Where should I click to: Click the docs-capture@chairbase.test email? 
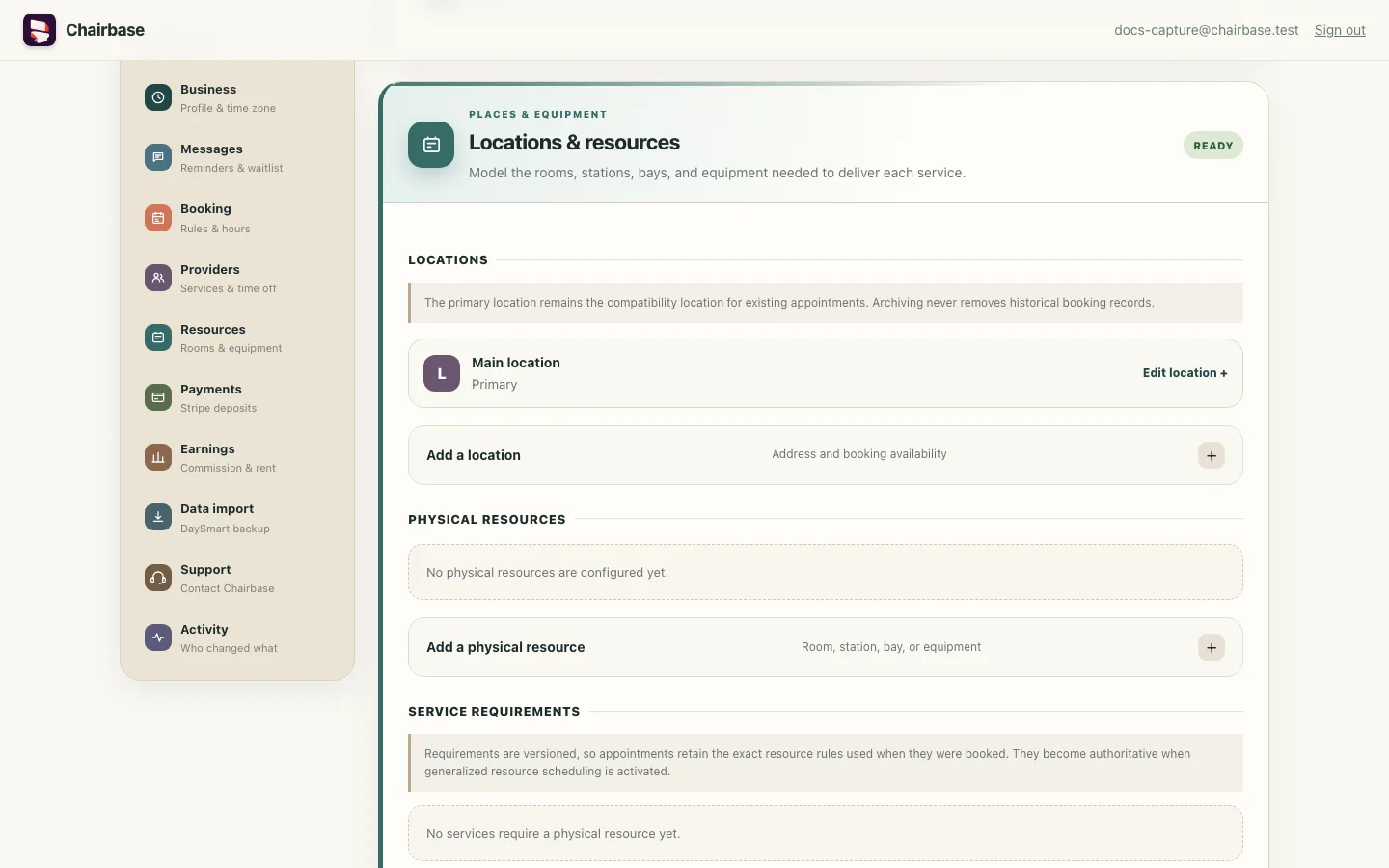click(x=1207, y=30)
